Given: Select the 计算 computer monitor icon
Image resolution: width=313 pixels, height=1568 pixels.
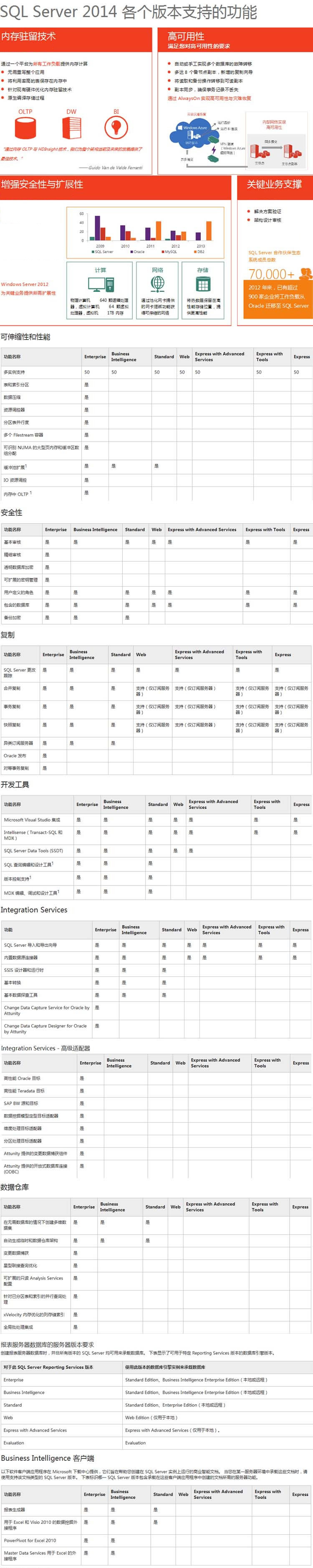Looking at the screenshot, I should (x=100, y=284).
